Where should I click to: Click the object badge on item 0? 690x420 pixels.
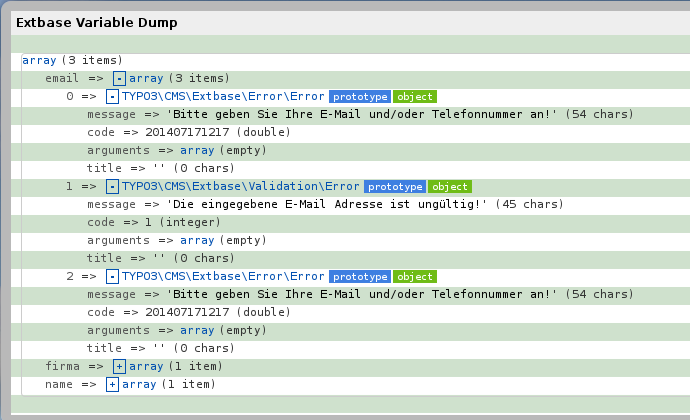(x=415, y=96)
